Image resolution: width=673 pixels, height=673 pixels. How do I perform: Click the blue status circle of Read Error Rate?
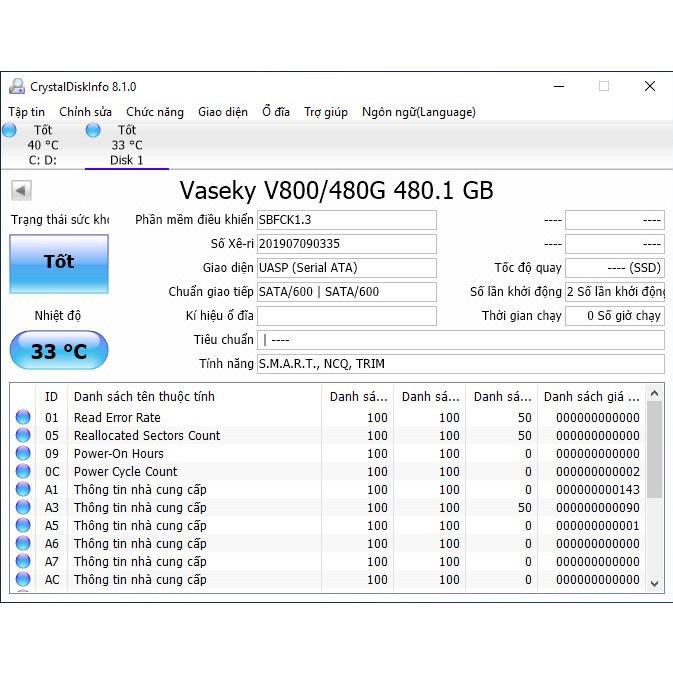pos(23,417)
